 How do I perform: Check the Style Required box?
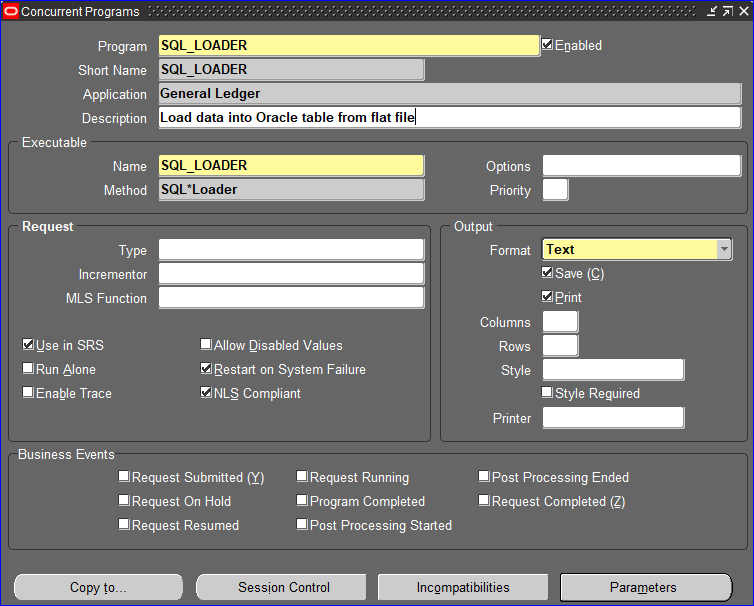click(547, 393)
